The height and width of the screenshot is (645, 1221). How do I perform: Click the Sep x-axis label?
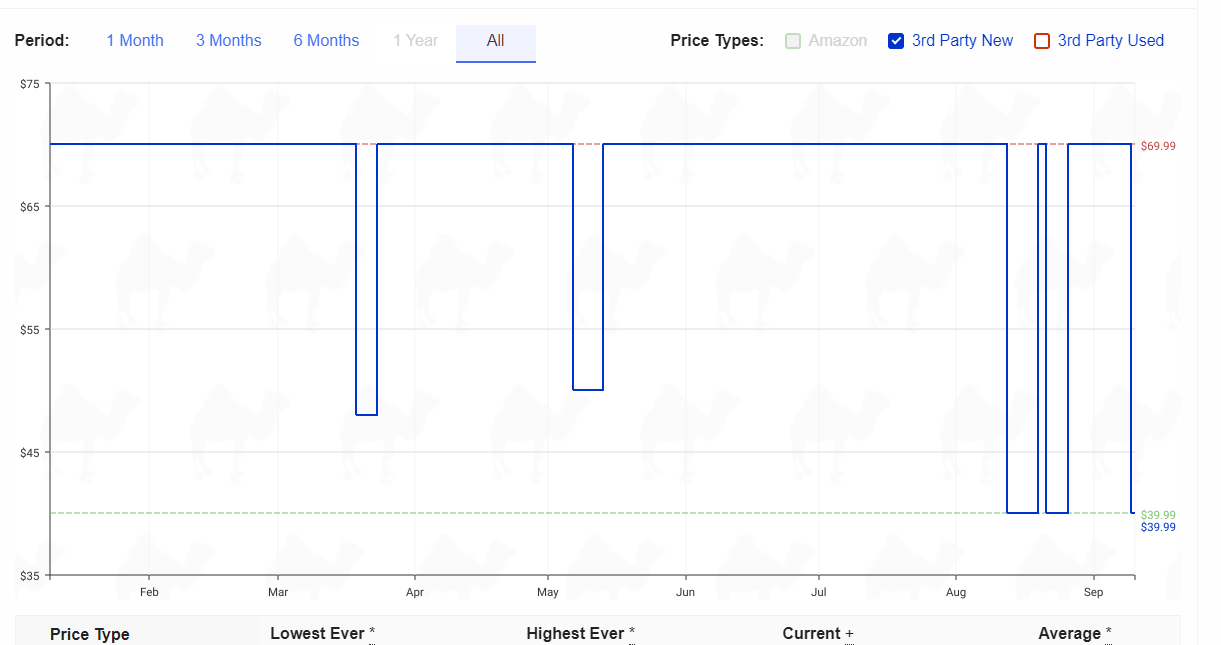pyautogui.click(x=1094, y=592)
